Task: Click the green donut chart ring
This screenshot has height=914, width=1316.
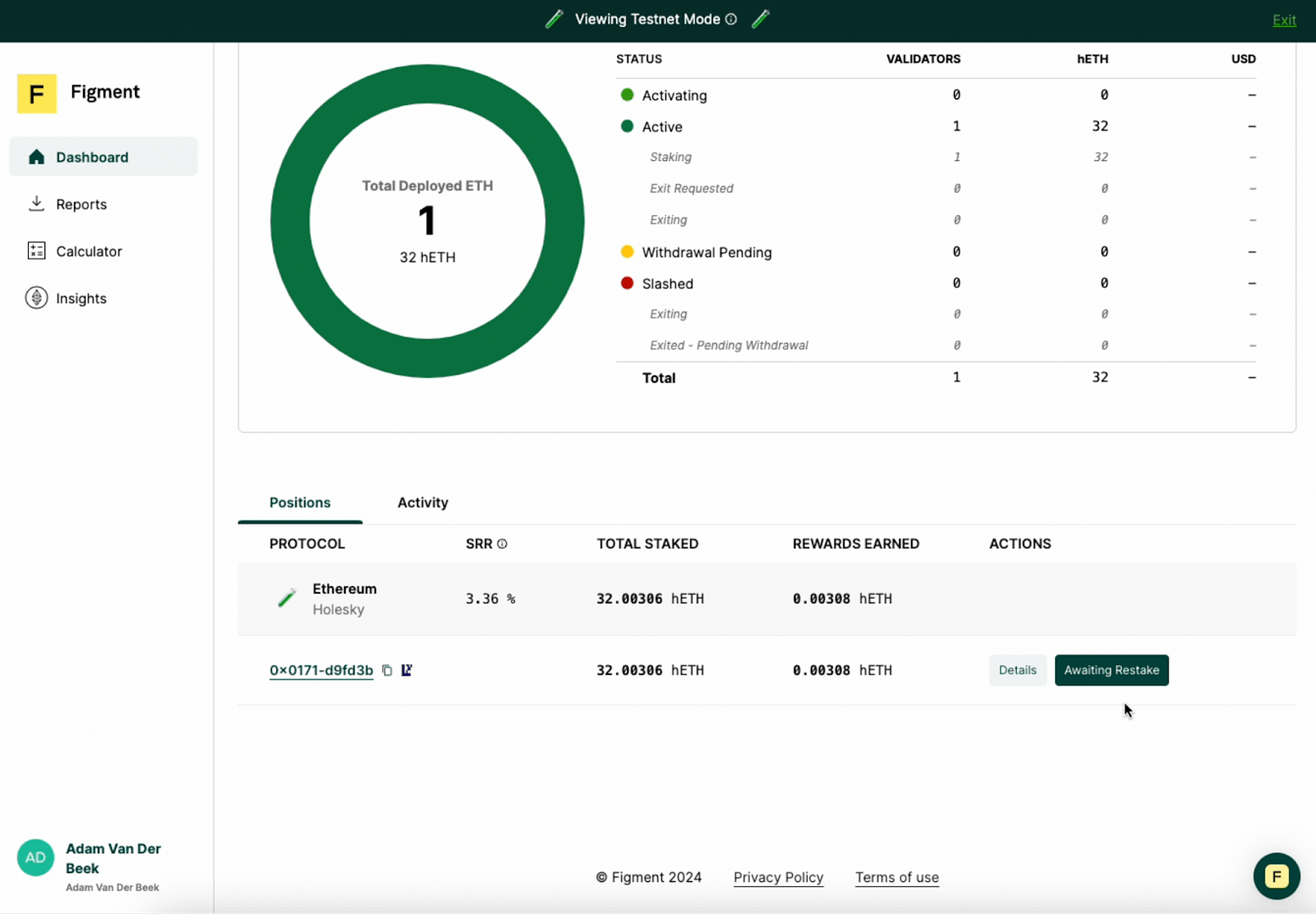Action: click(x=427, y=84)
